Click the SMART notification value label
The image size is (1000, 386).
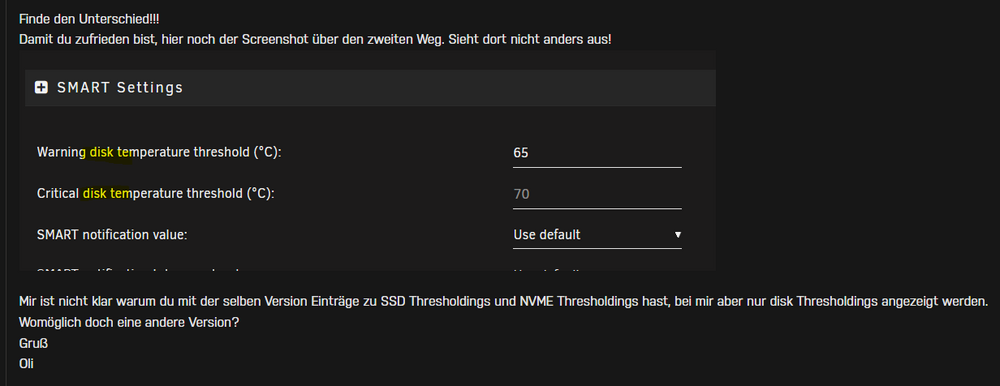[x=112, y=234]
